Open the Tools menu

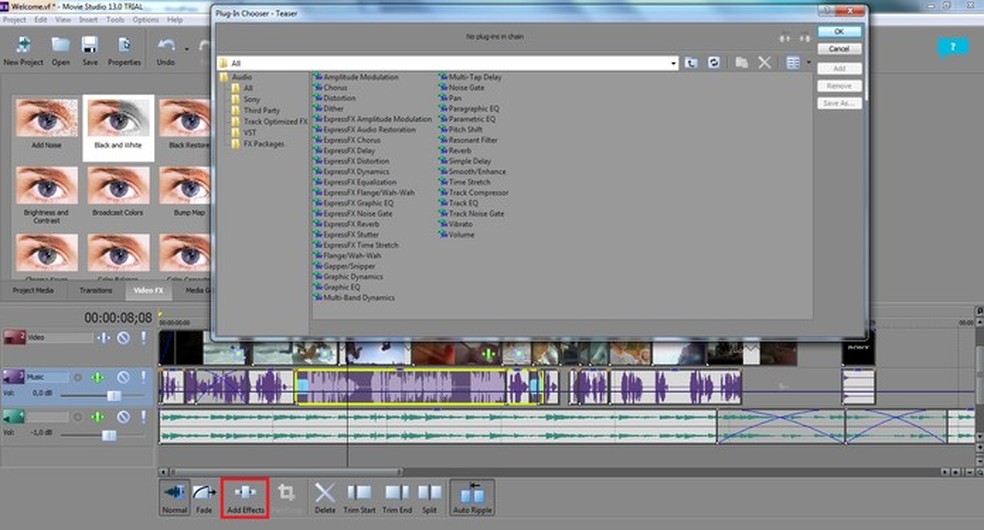115,19
